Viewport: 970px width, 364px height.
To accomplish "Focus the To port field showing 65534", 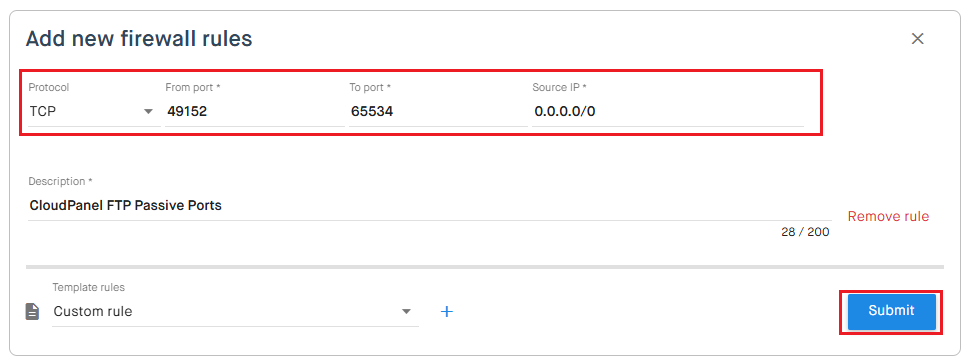I will tap(438, 112).
